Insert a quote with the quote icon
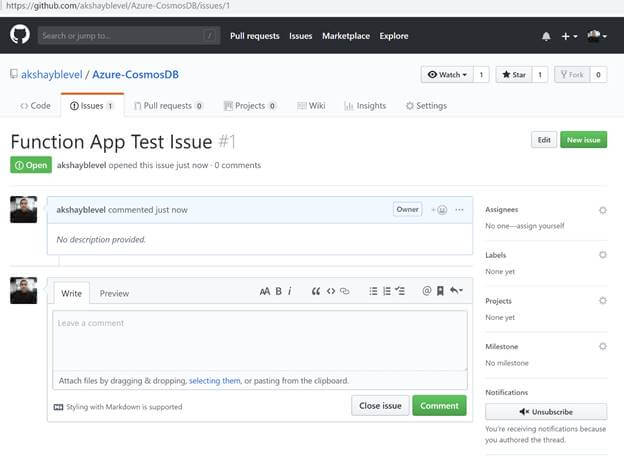The height and width of the screenshot is (456, 624). (316, 291)
